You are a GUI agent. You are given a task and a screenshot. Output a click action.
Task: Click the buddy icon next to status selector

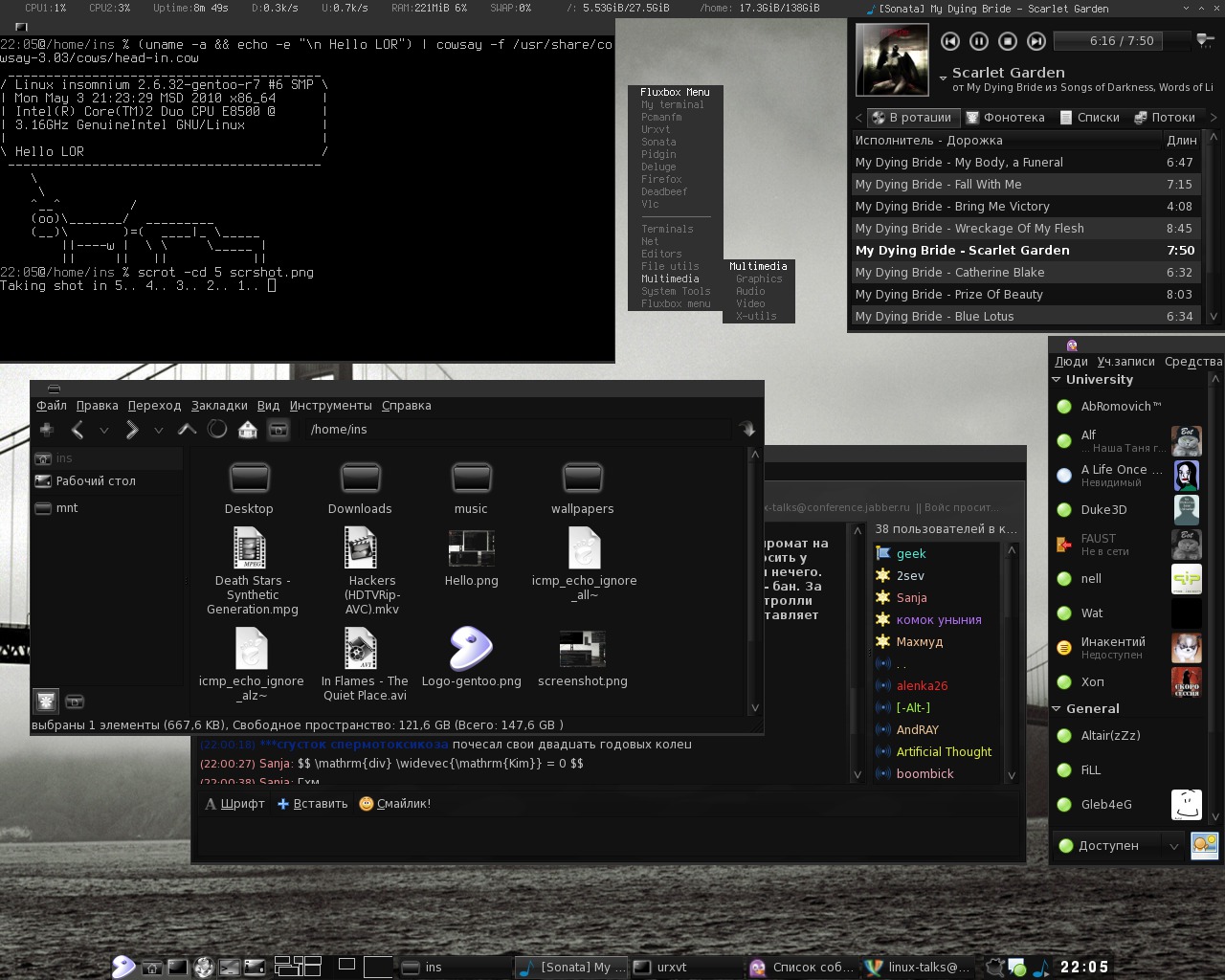pyautogui.click(x=1204, y=845)
